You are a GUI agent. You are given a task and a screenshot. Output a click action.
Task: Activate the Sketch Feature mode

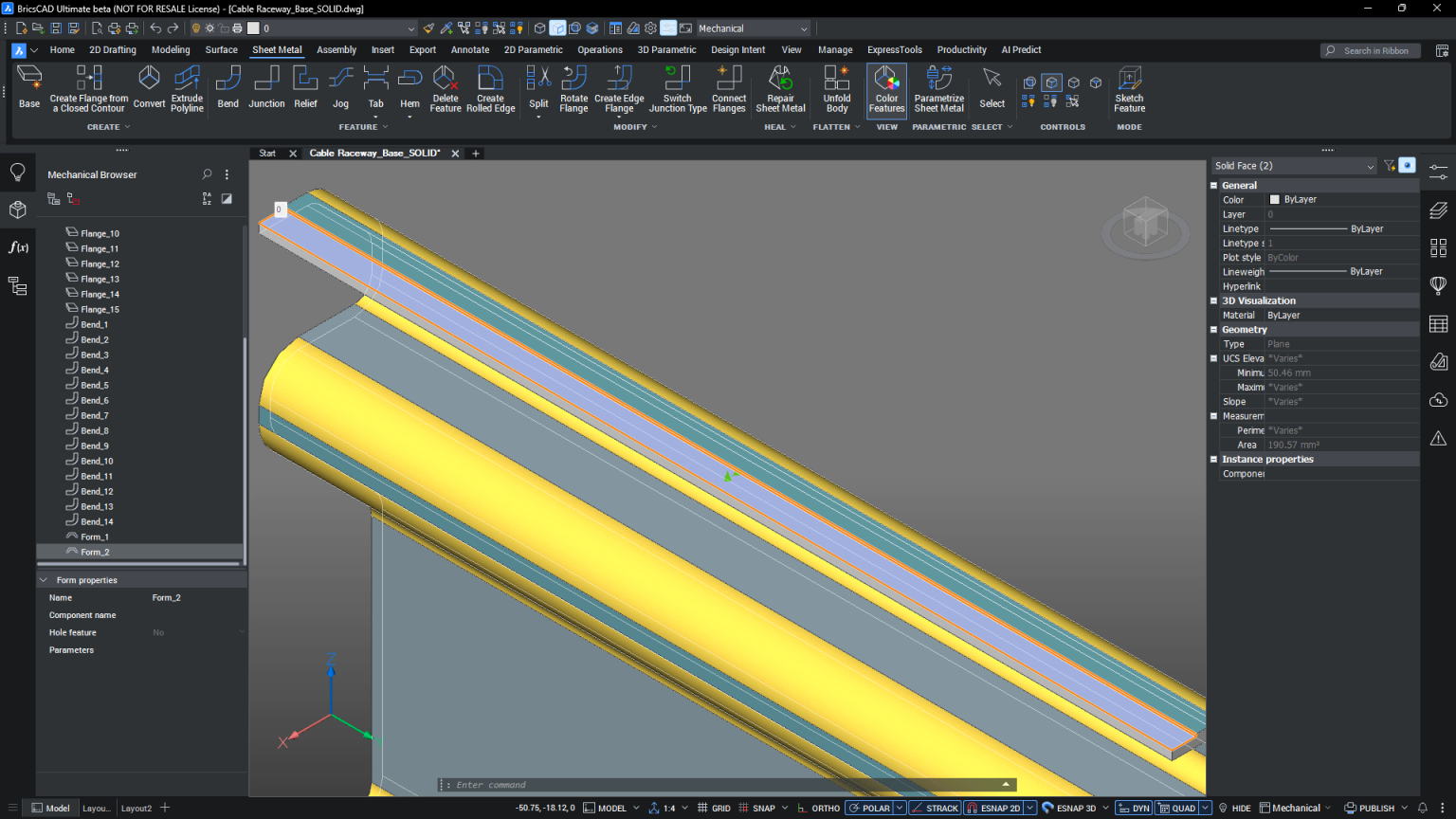[1129, 90]
